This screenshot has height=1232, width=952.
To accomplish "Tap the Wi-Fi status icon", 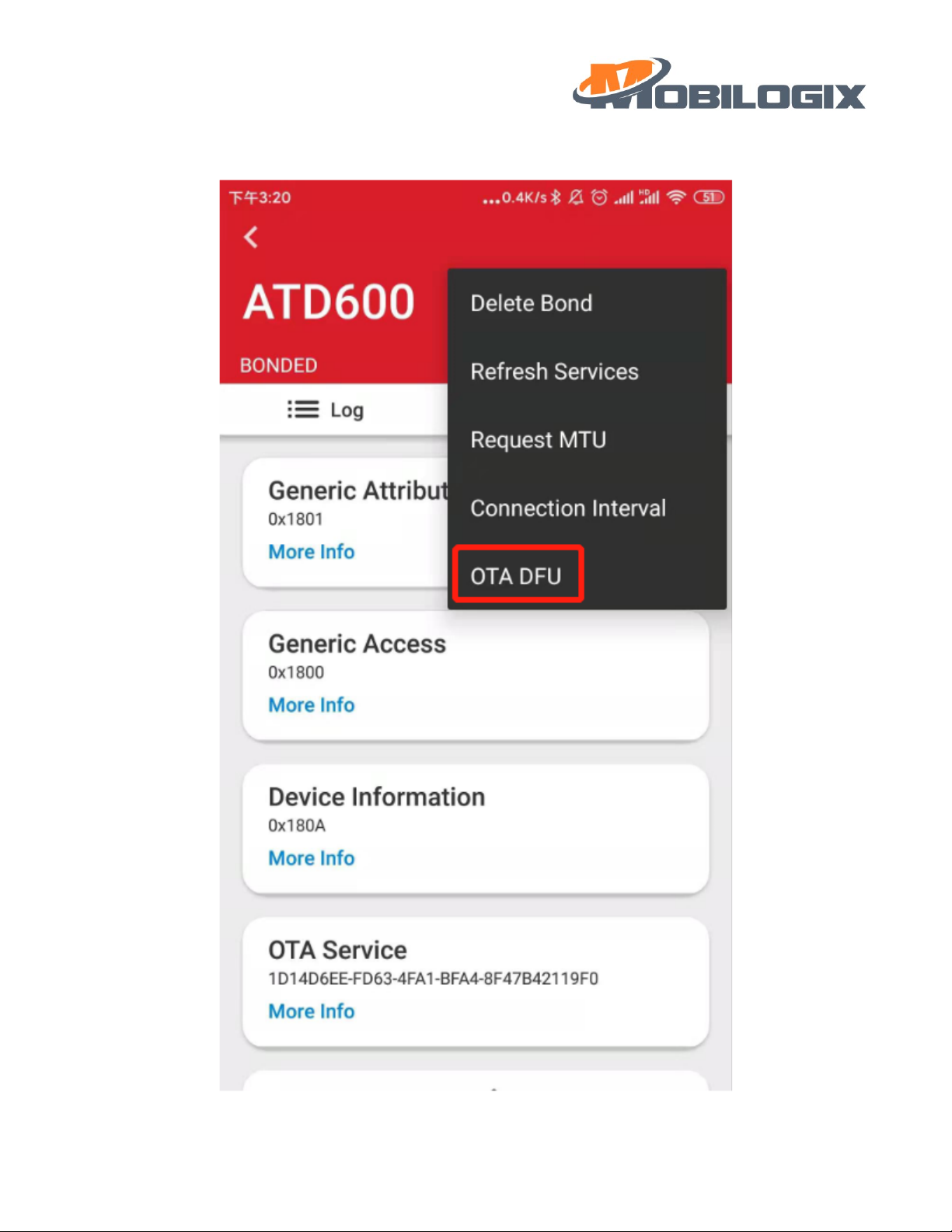I will [x=677, y=197].
